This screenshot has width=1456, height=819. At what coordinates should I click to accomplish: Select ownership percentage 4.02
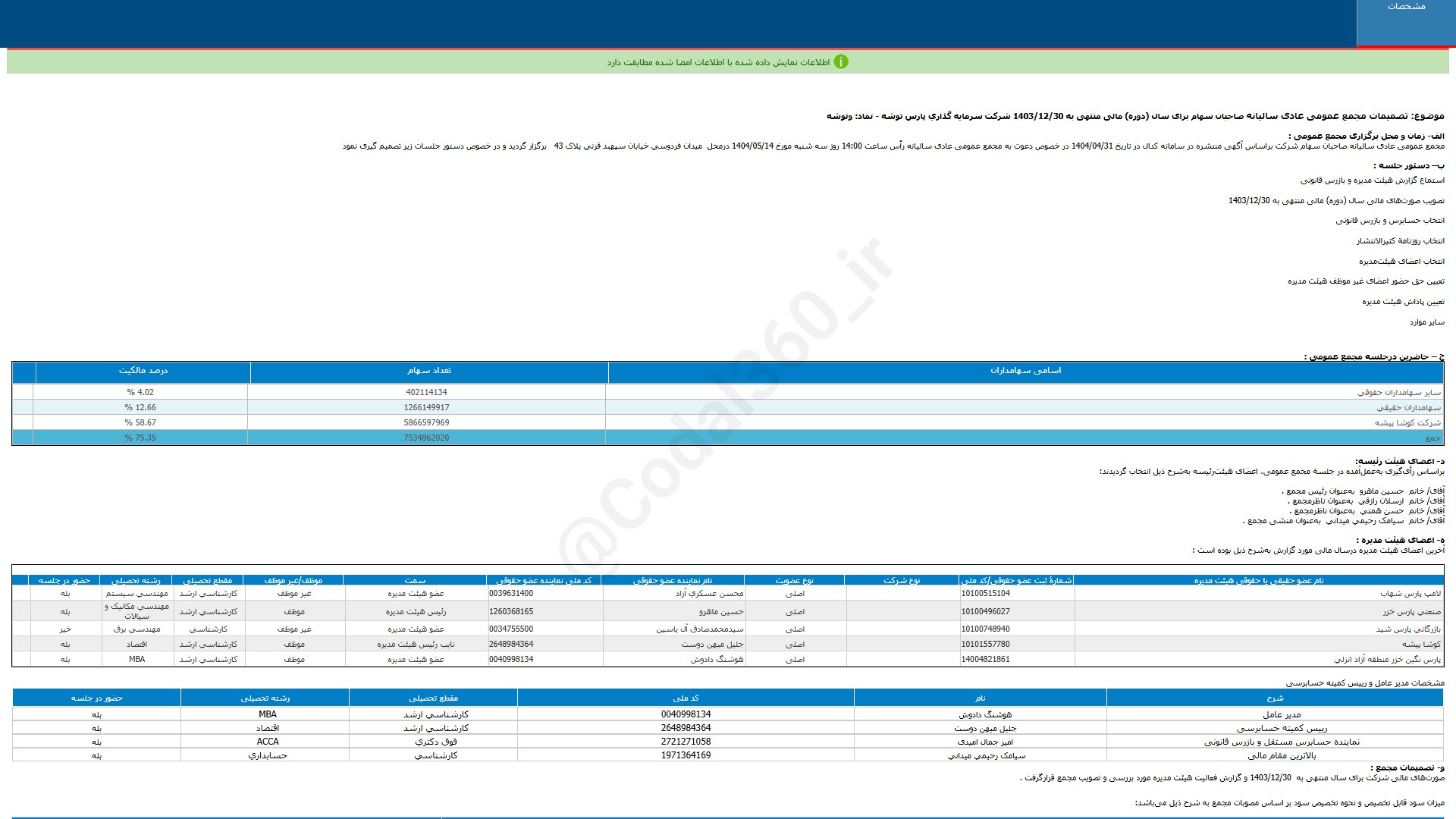140,393
